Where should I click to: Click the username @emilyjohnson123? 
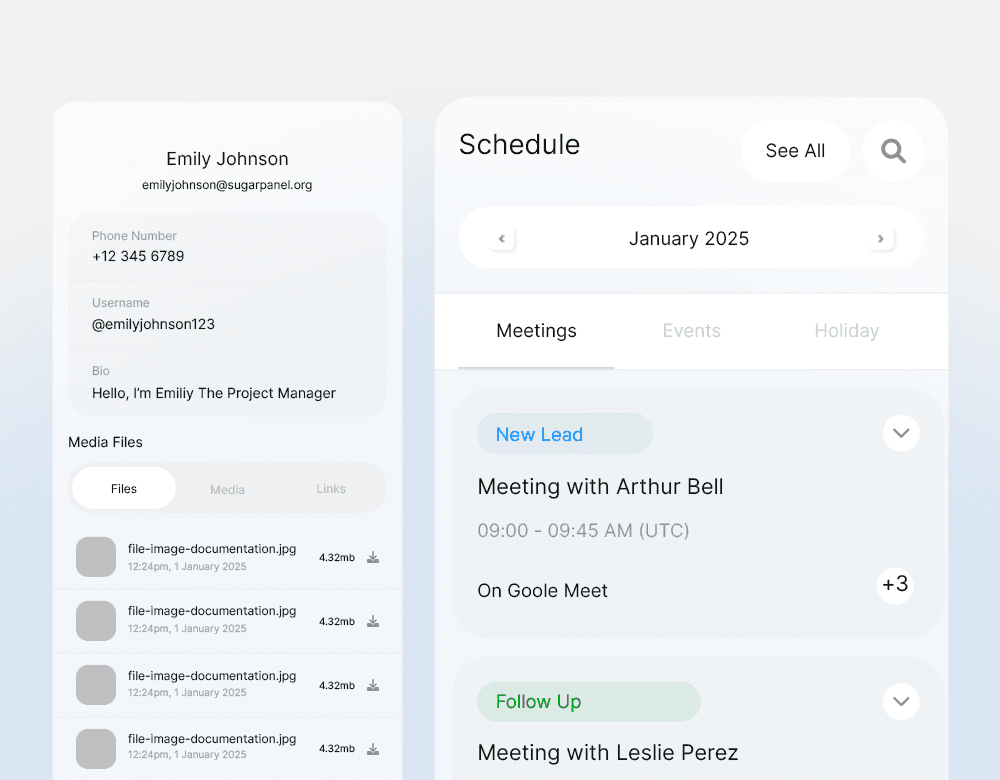(153, 324)
